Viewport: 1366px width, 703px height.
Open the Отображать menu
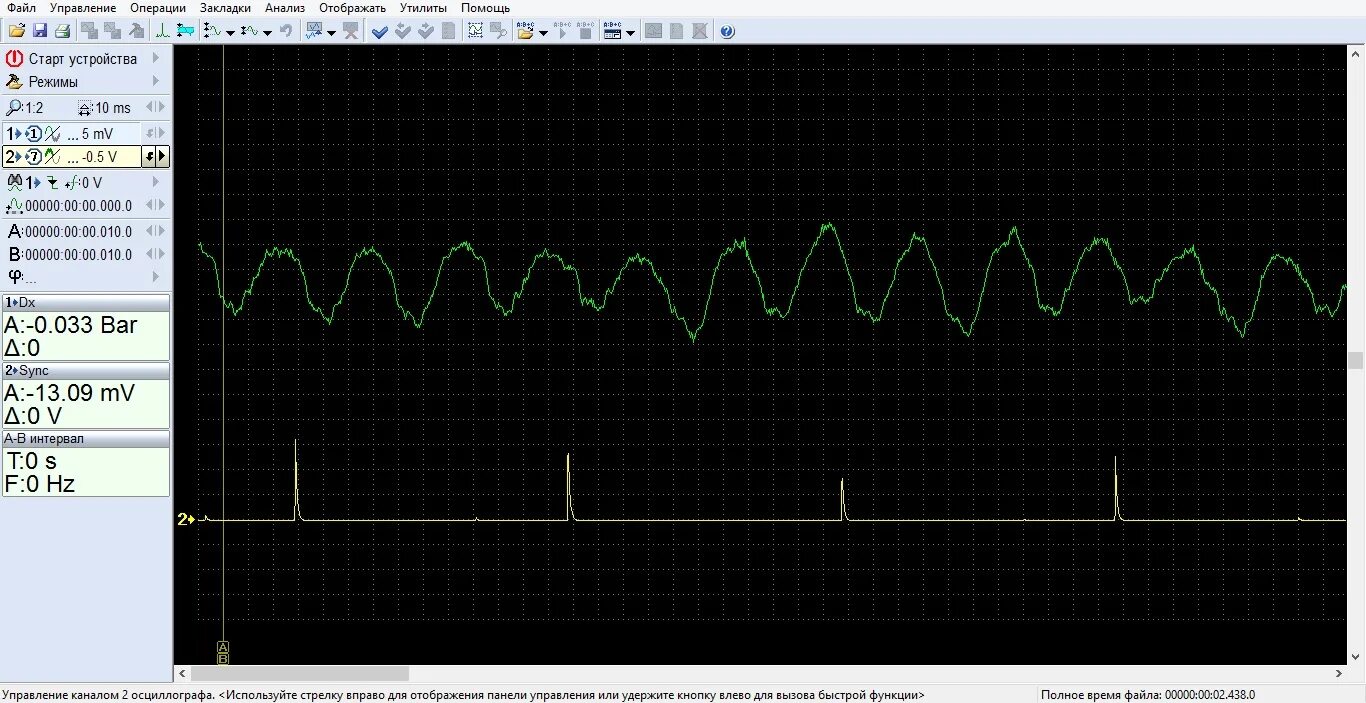[352, 8]
